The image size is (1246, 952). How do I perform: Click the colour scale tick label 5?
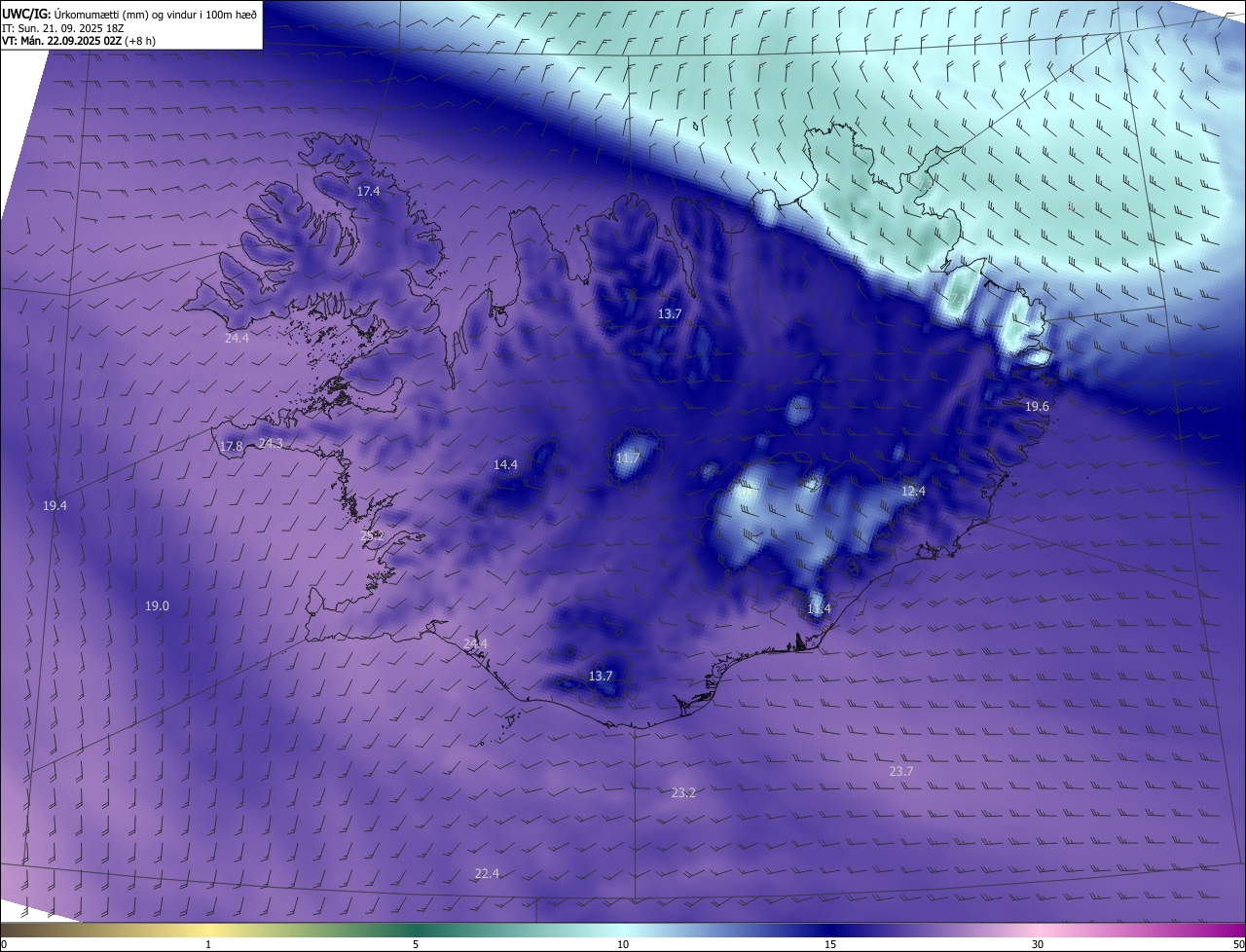click(x=416, y=944)
